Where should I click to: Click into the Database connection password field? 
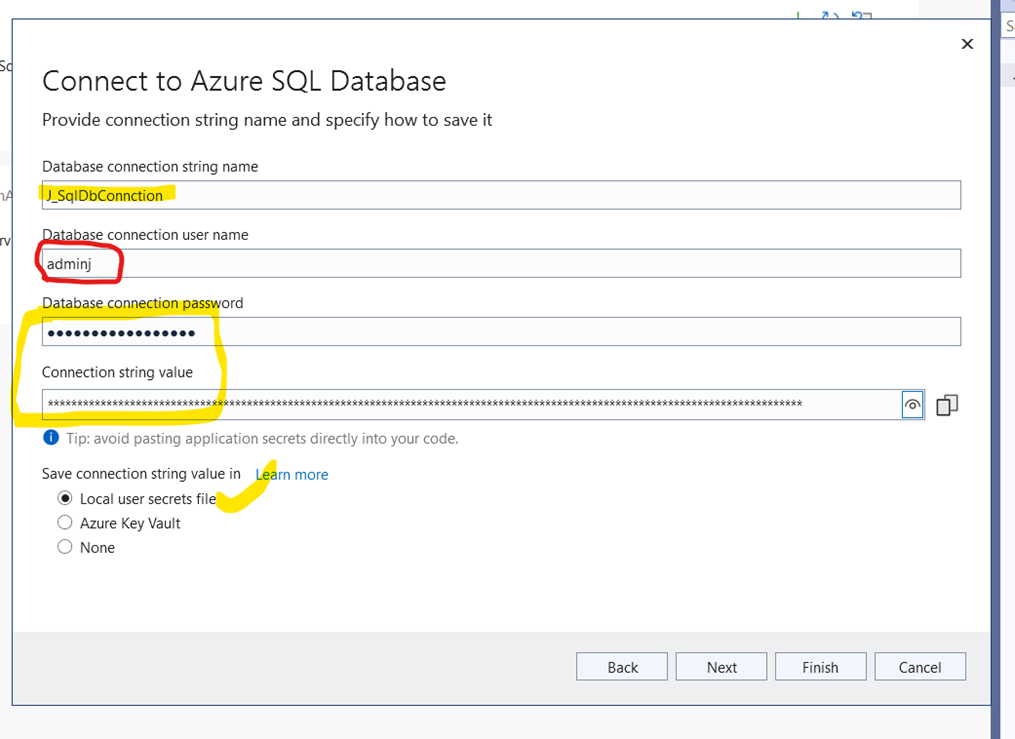pyautogui.click(x=502, y=331)
